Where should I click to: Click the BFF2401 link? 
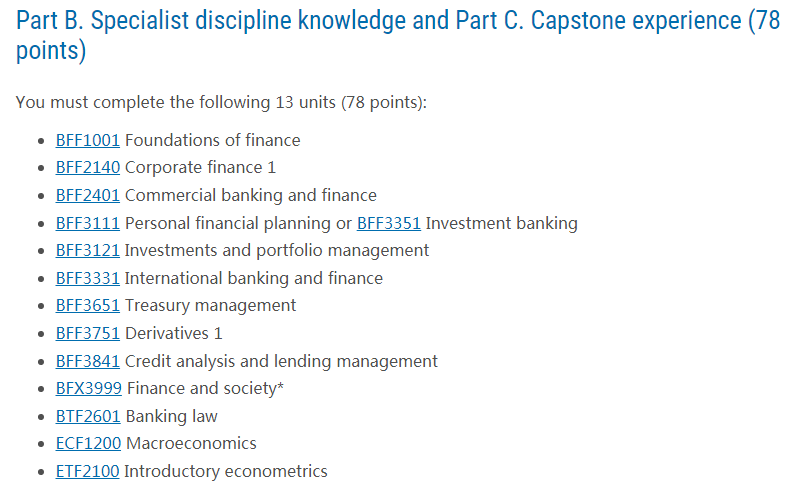(87, 195)
